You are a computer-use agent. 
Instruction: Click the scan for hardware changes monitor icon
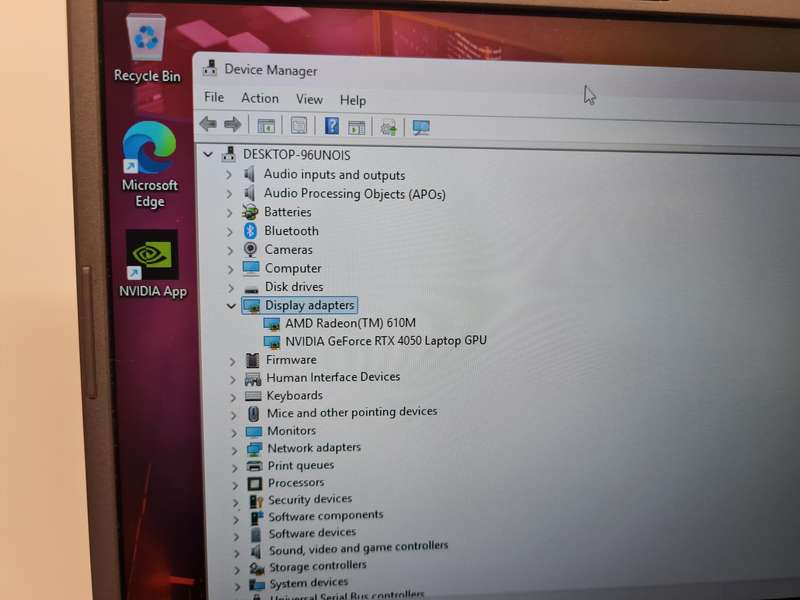pyautogui.click(x=421, y=127)
